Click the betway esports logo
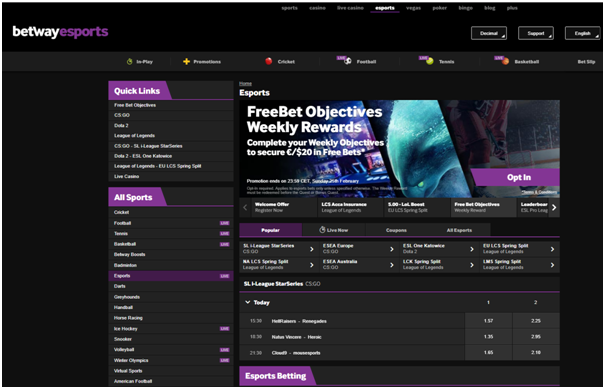 (60, 32)
